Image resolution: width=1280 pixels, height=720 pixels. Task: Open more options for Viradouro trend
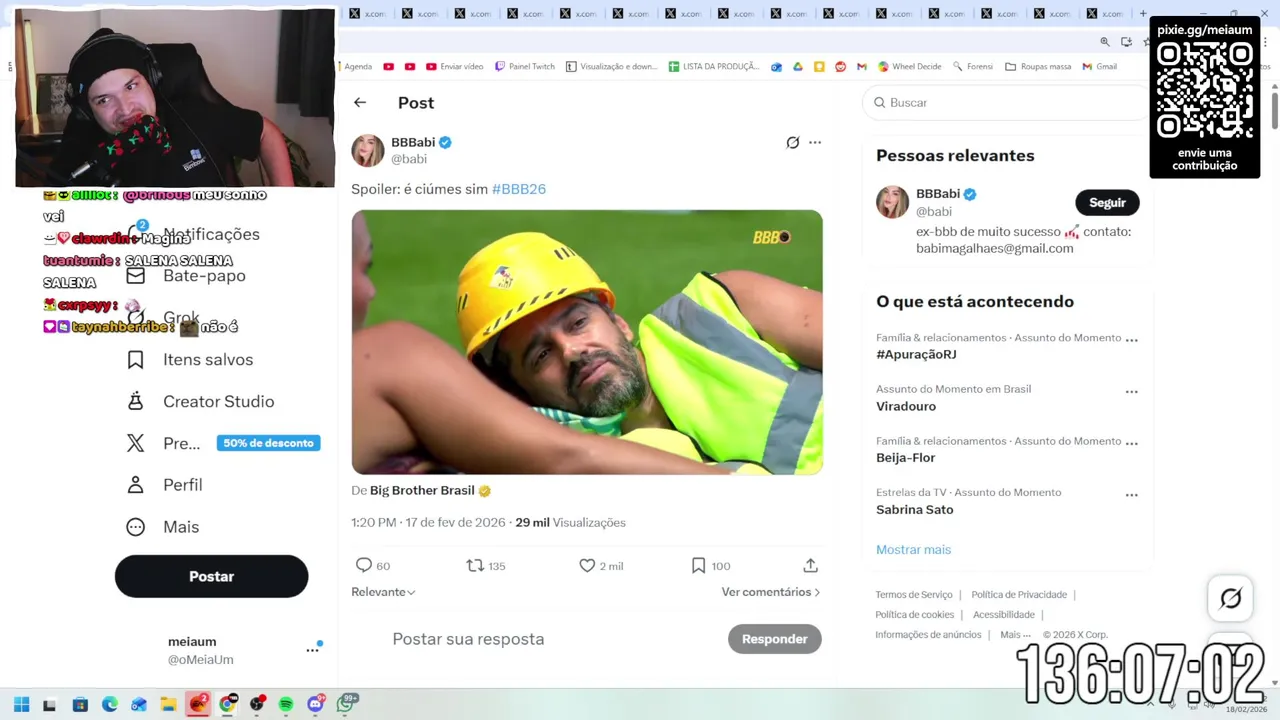point(1131,391)
